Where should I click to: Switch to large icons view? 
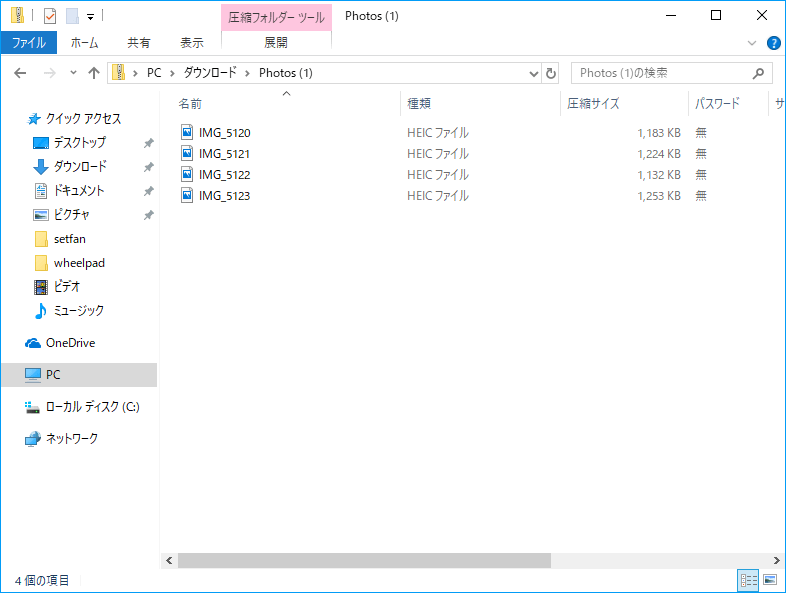[x=770, y=580]
